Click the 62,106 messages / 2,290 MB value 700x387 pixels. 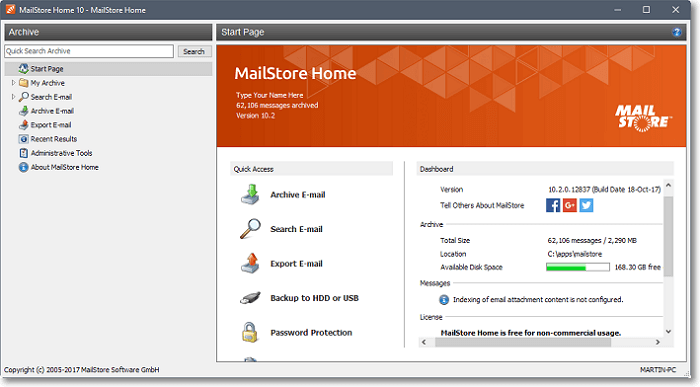click(x=592, y=241)
